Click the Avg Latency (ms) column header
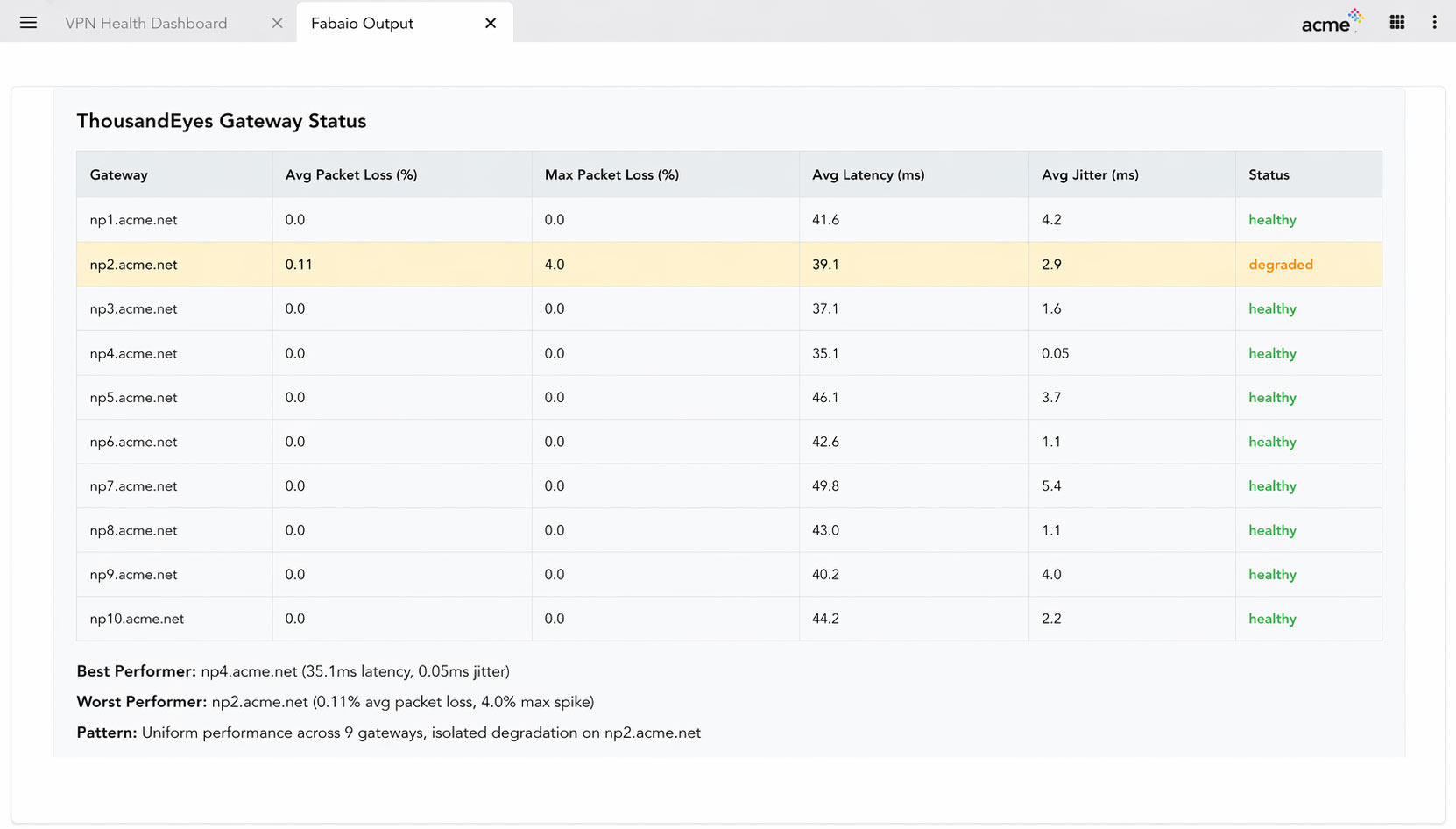This screenshot has width=1456, height=829. [x=868, y=175]
